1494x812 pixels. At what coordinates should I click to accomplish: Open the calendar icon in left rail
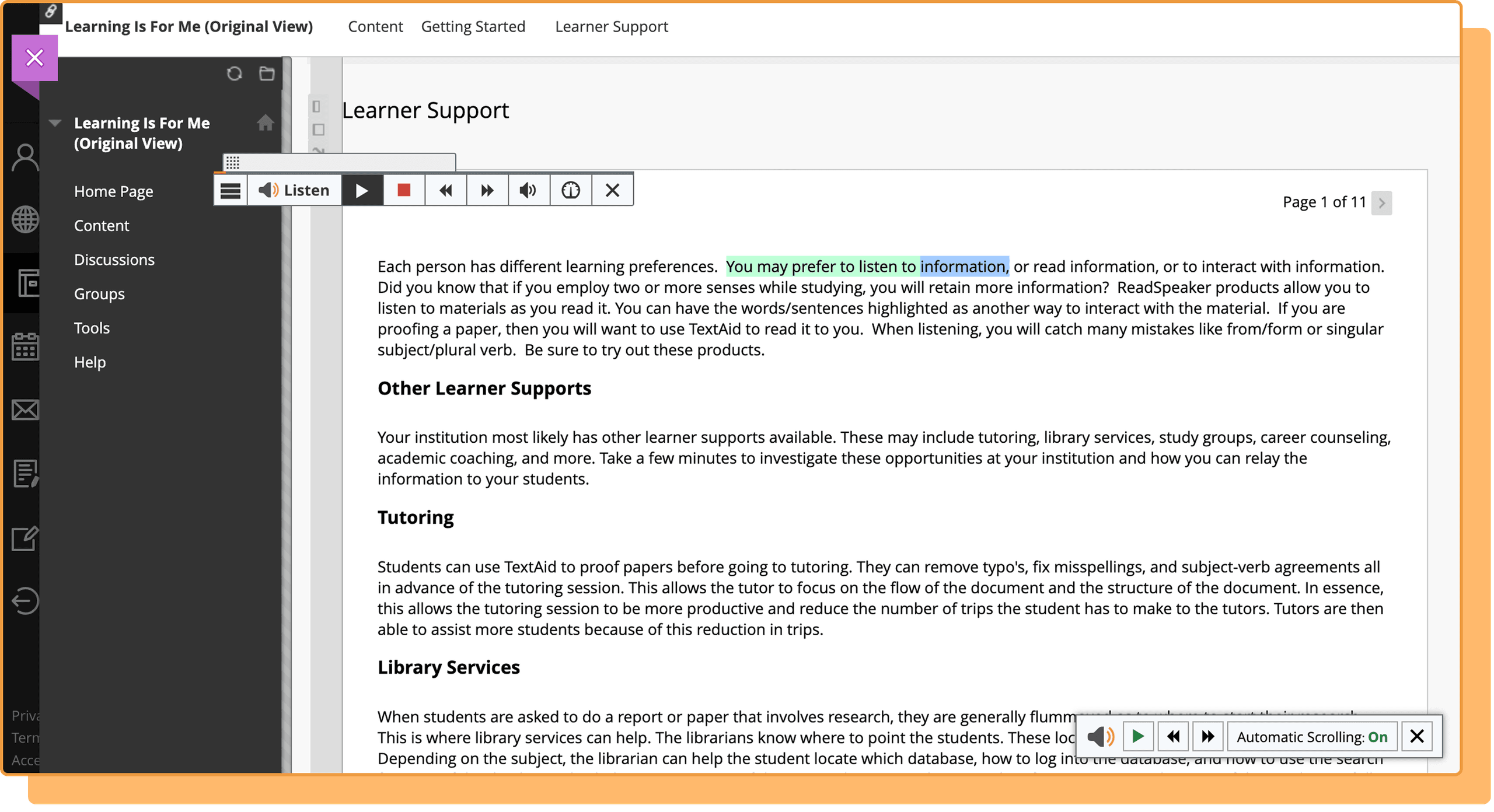25,346
